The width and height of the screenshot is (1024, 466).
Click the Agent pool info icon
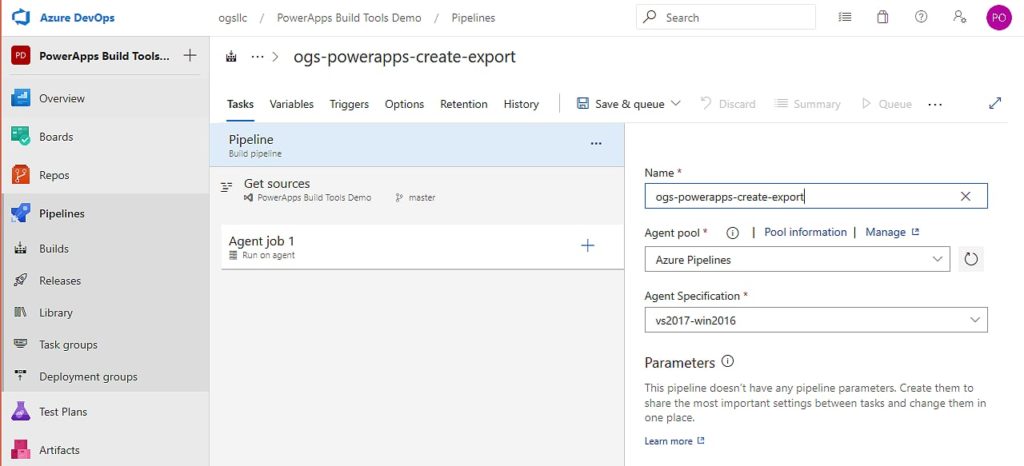tap(732, 233)
